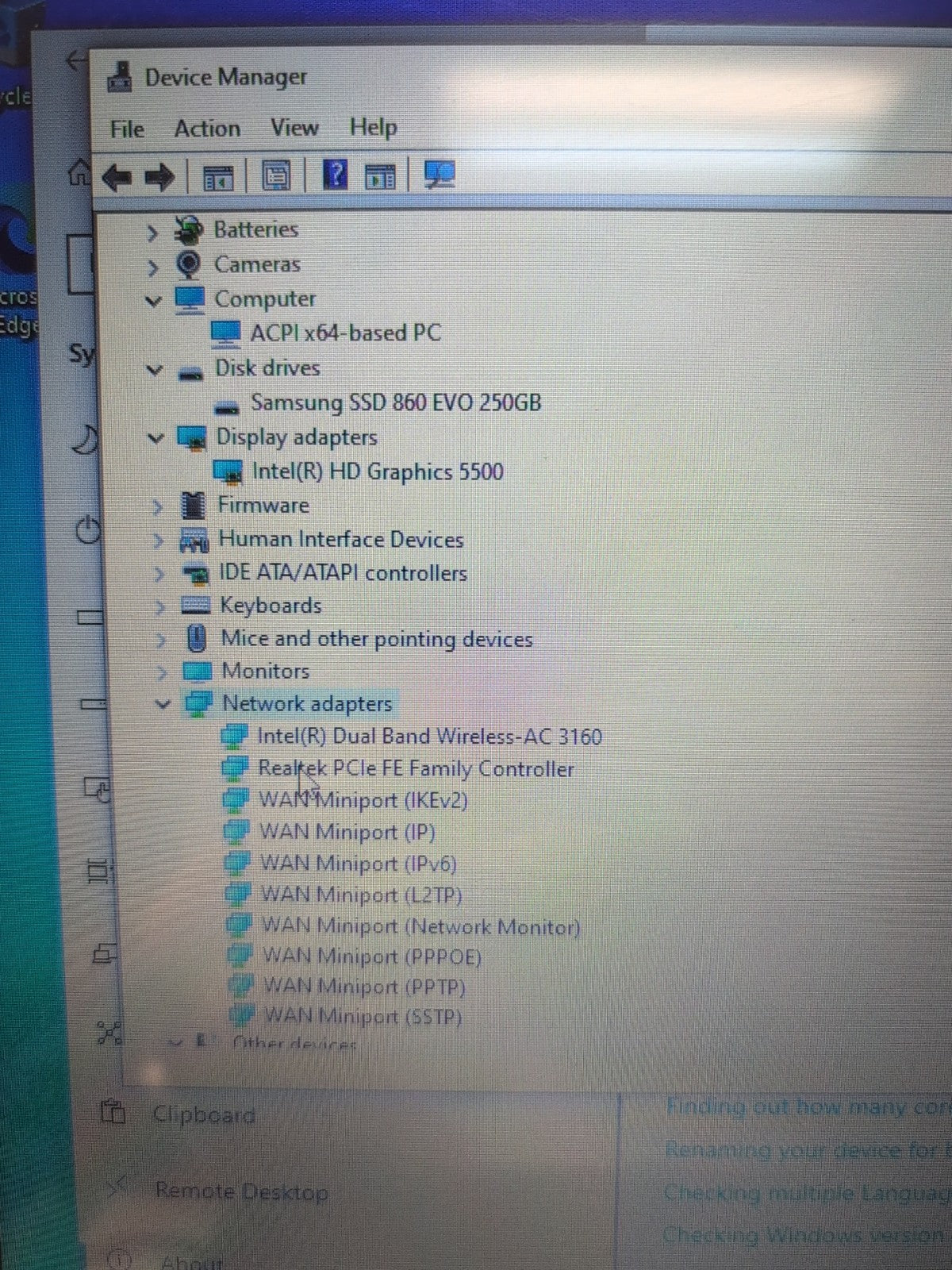
Task: Click the Action Pane toolbar icon
Action: point(380,176)
